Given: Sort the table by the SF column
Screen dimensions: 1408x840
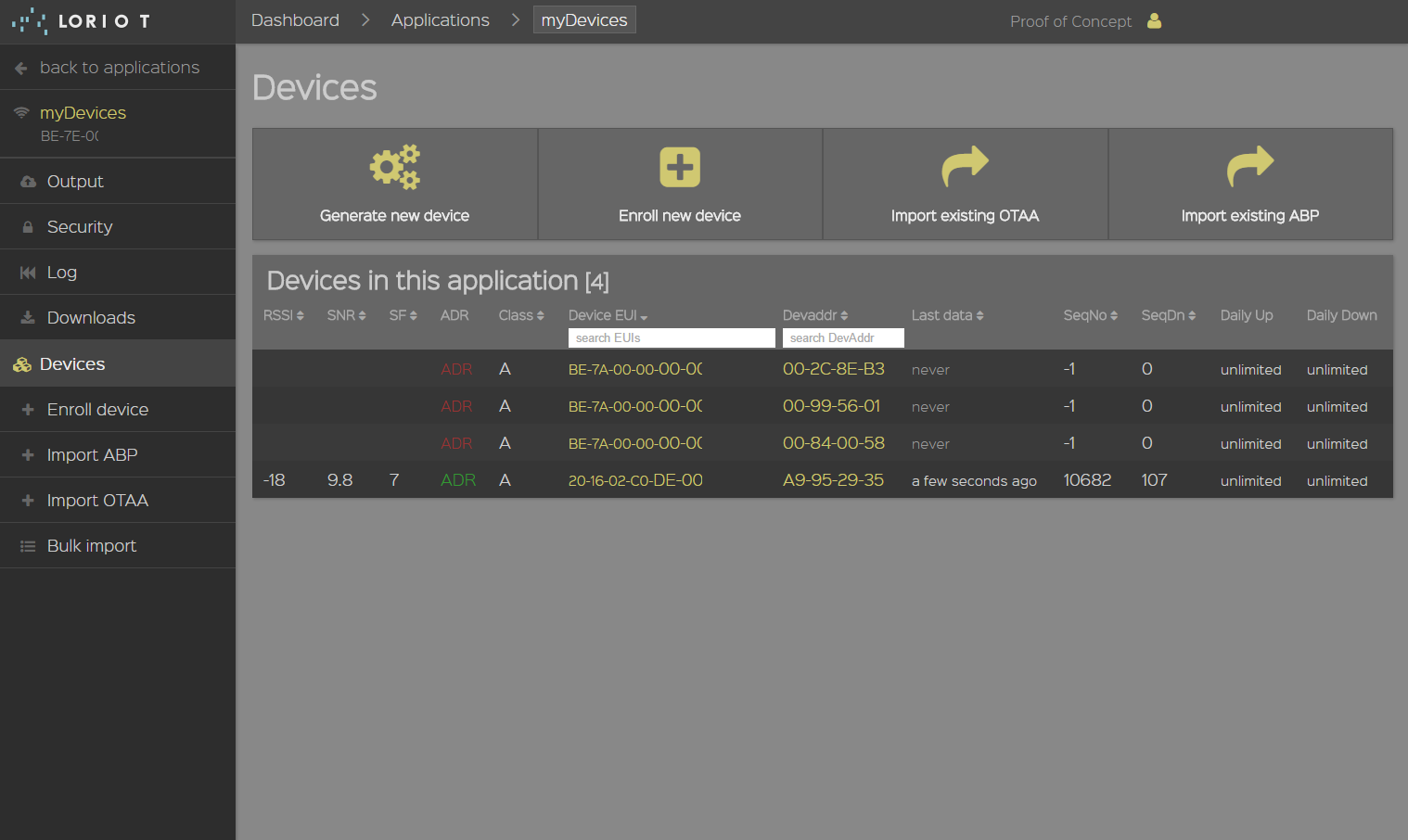Looking at the screenshot, I should pos(403,315).
